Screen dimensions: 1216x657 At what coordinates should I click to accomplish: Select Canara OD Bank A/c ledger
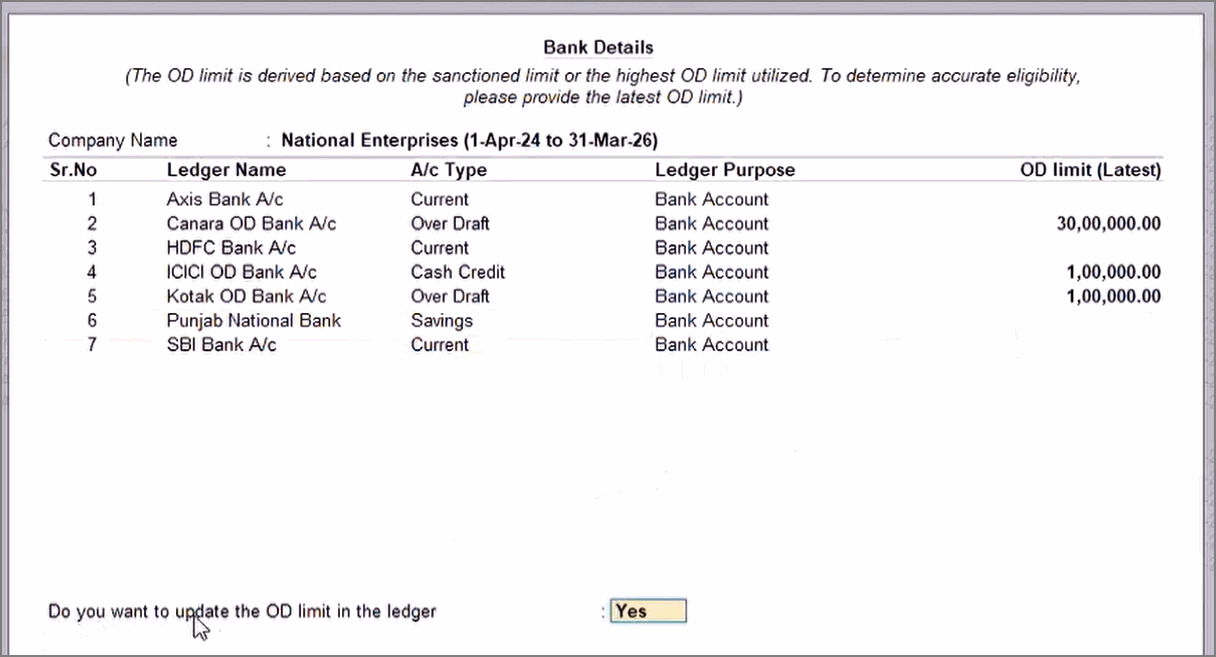click(x=250, y=223)
